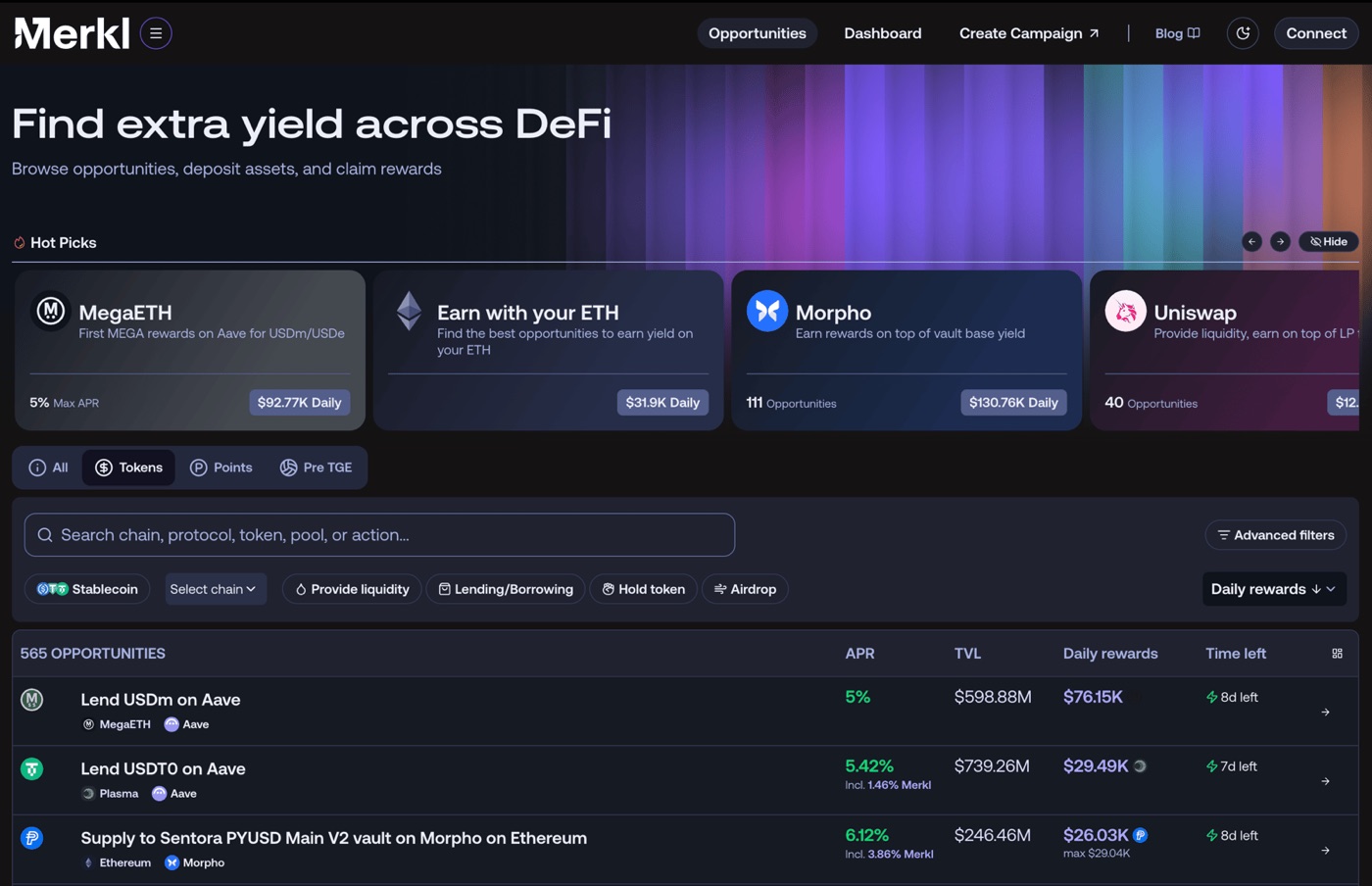Click Morpho protocol tag in third row
Image resolution: width=1372 pixels, height=886 pixels.
[x=194, y=862]
